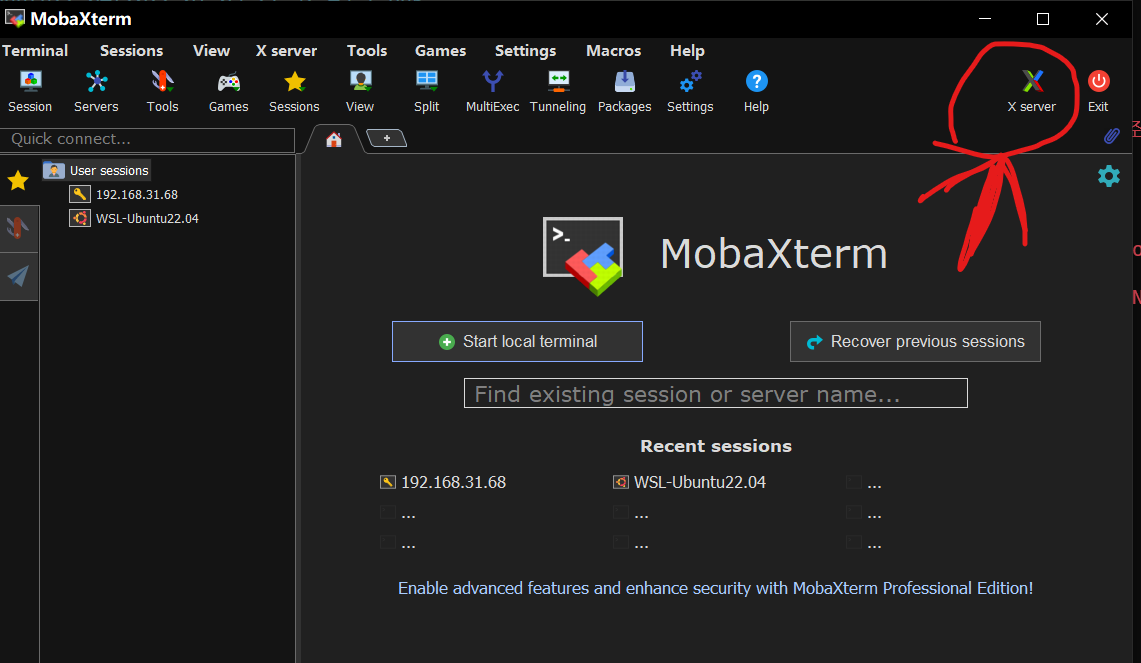Click the paperclip attach icon
Viewport: 1141px width, 663px height.
[1111, 135]
